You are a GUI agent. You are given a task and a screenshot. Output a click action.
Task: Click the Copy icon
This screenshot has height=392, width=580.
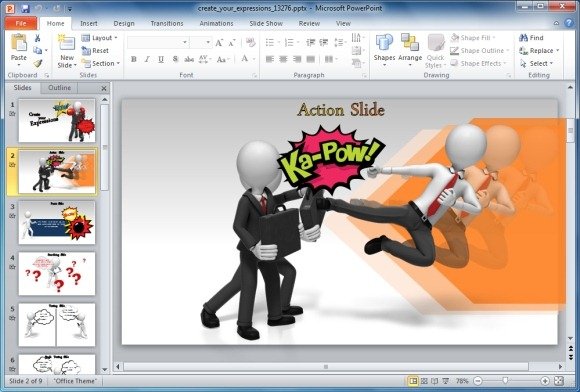[37, 50]
